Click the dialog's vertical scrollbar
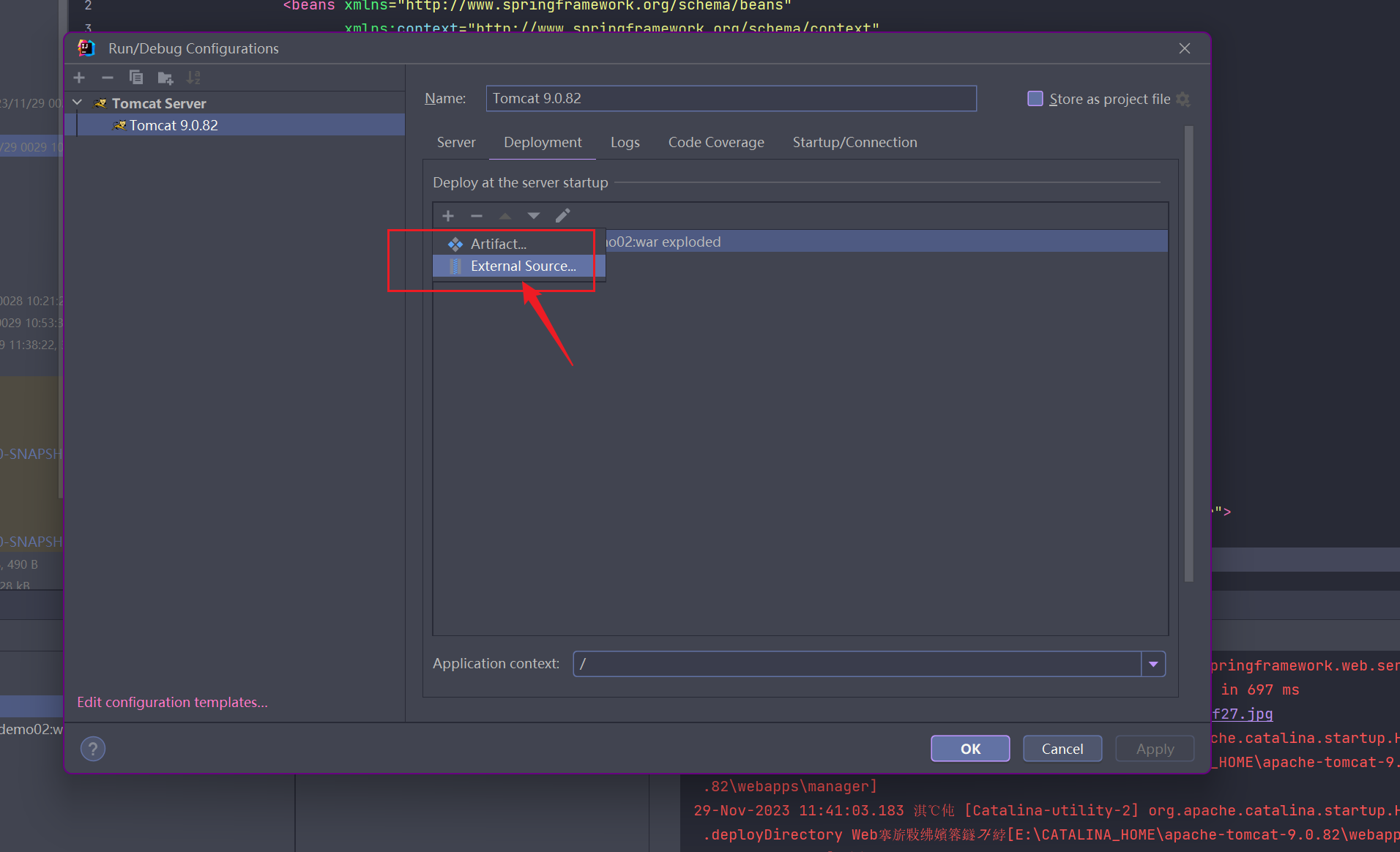This screenshot has height=852, width=1400. click(1188, 354)
